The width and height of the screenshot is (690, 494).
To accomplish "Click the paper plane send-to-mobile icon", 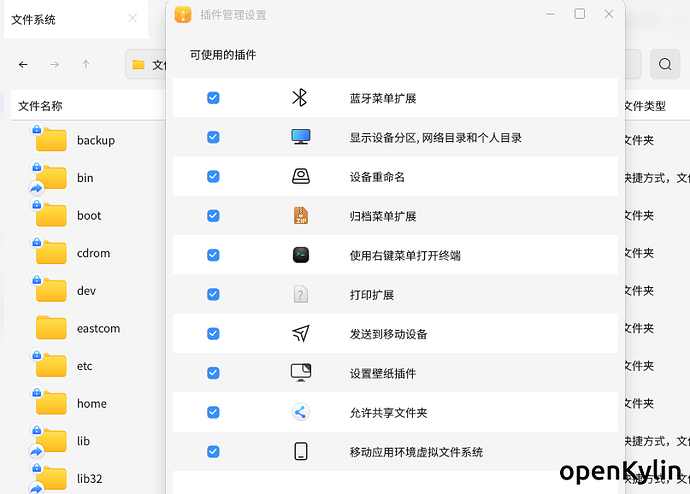I will point(301,334).
